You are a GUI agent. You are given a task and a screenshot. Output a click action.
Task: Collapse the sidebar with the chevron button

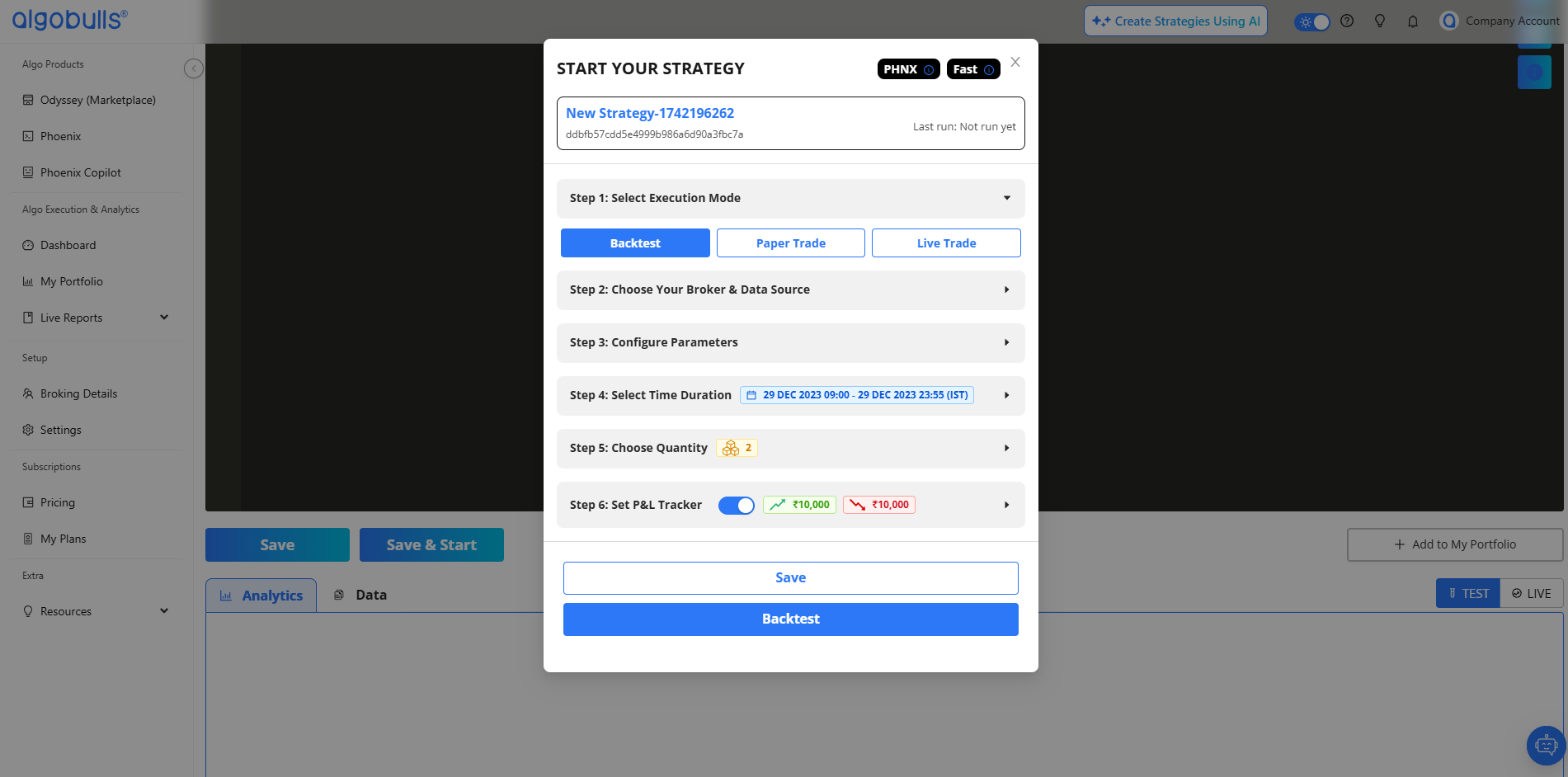click(x=194, y=68)
